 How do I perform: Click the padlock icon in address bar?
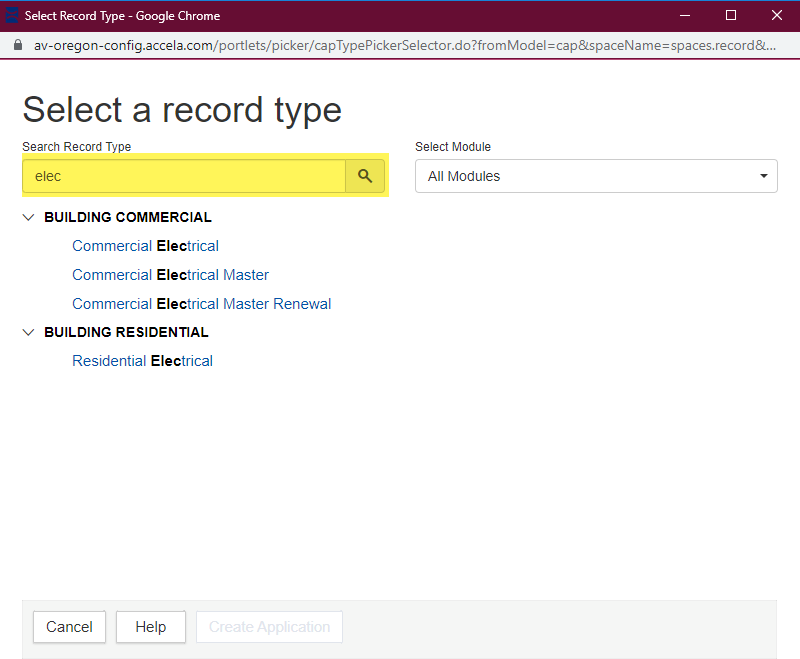pyautogui.click(x=17, y=46)
